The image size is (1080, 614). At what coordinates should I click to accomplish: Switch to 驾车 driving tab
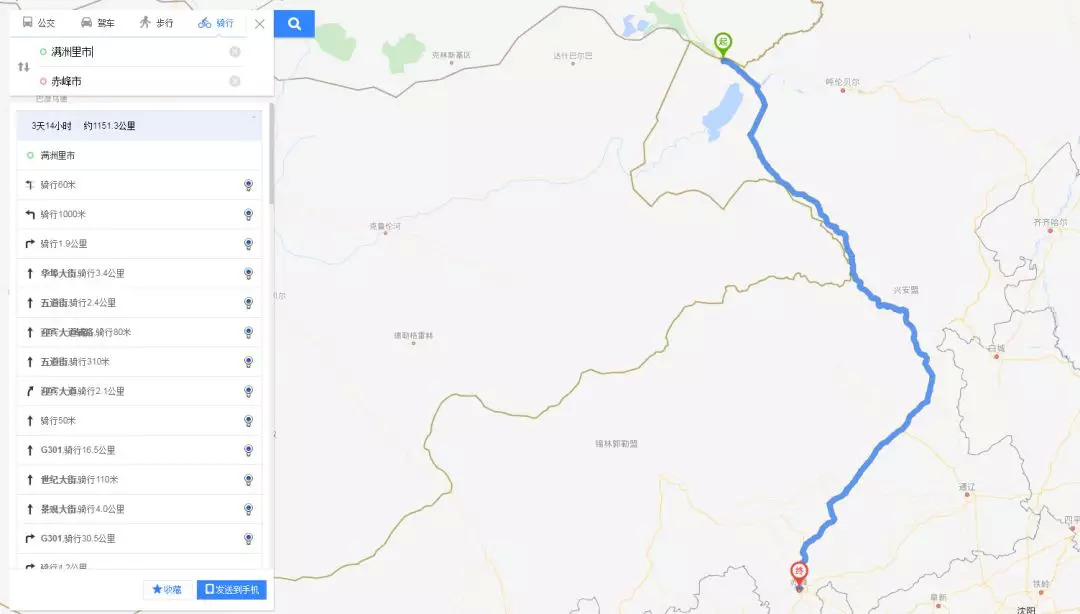click(98, 23)
